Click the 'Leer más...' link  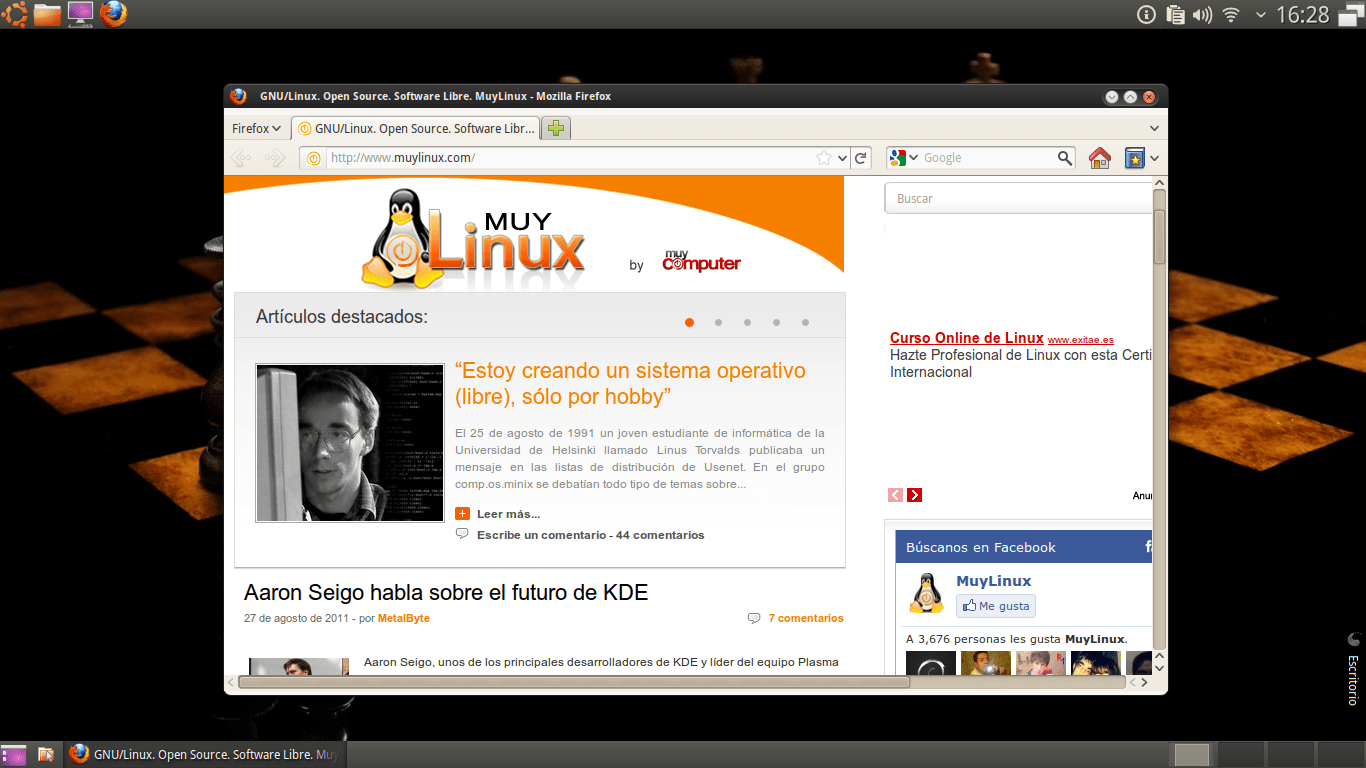(508, 514)
